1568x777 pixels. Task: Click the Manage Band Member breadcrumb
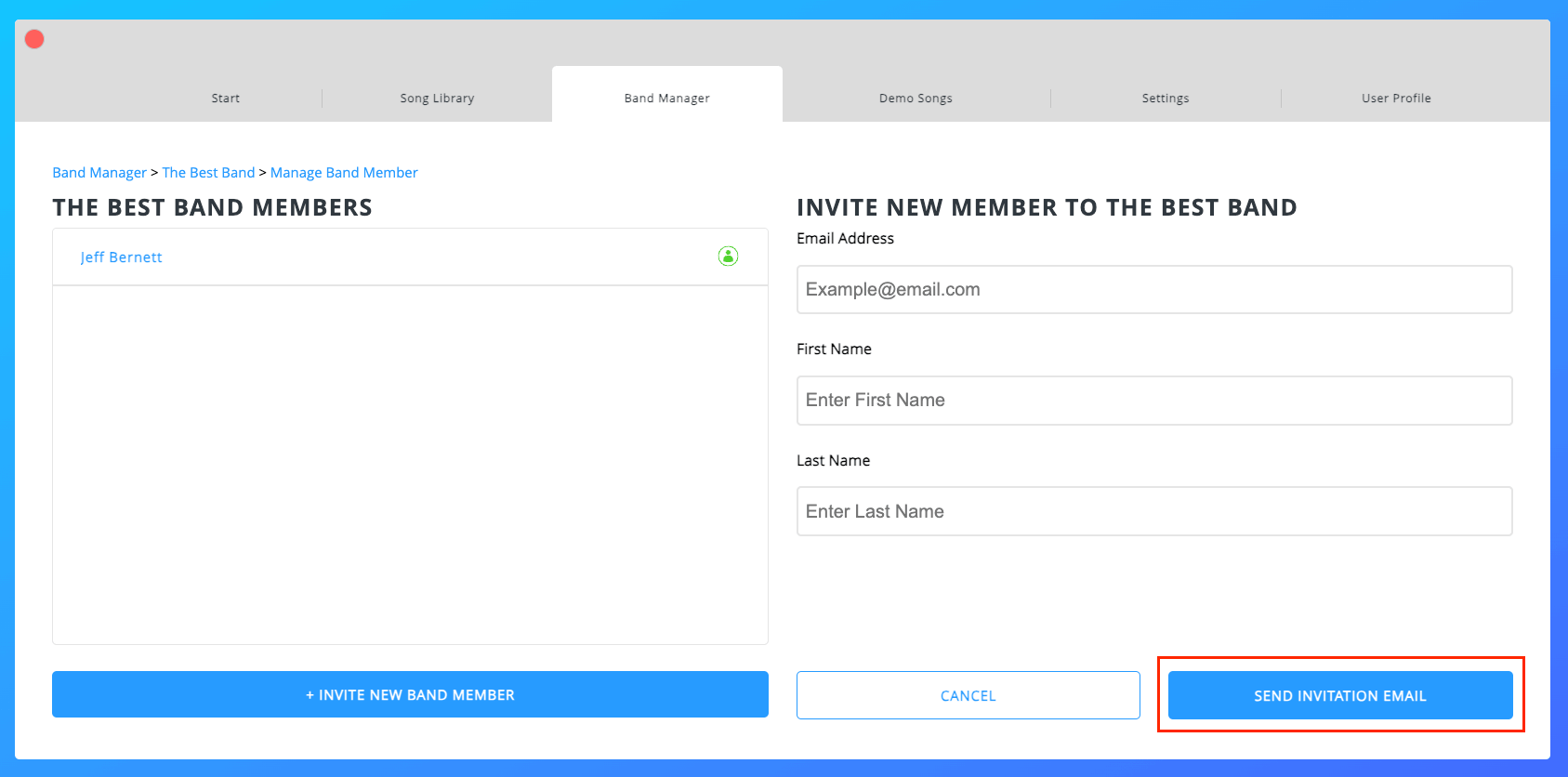point(344,173)
